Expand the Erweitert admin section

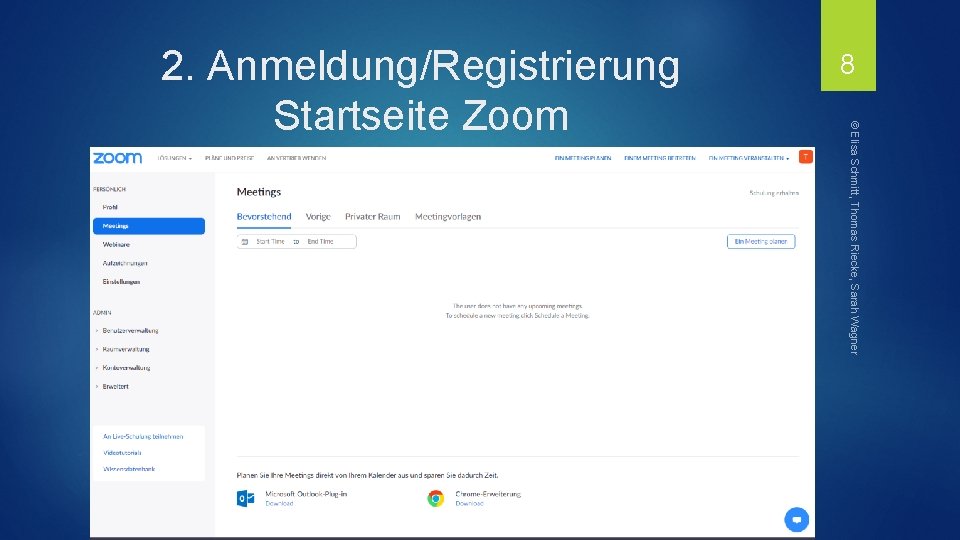(112, 386)
